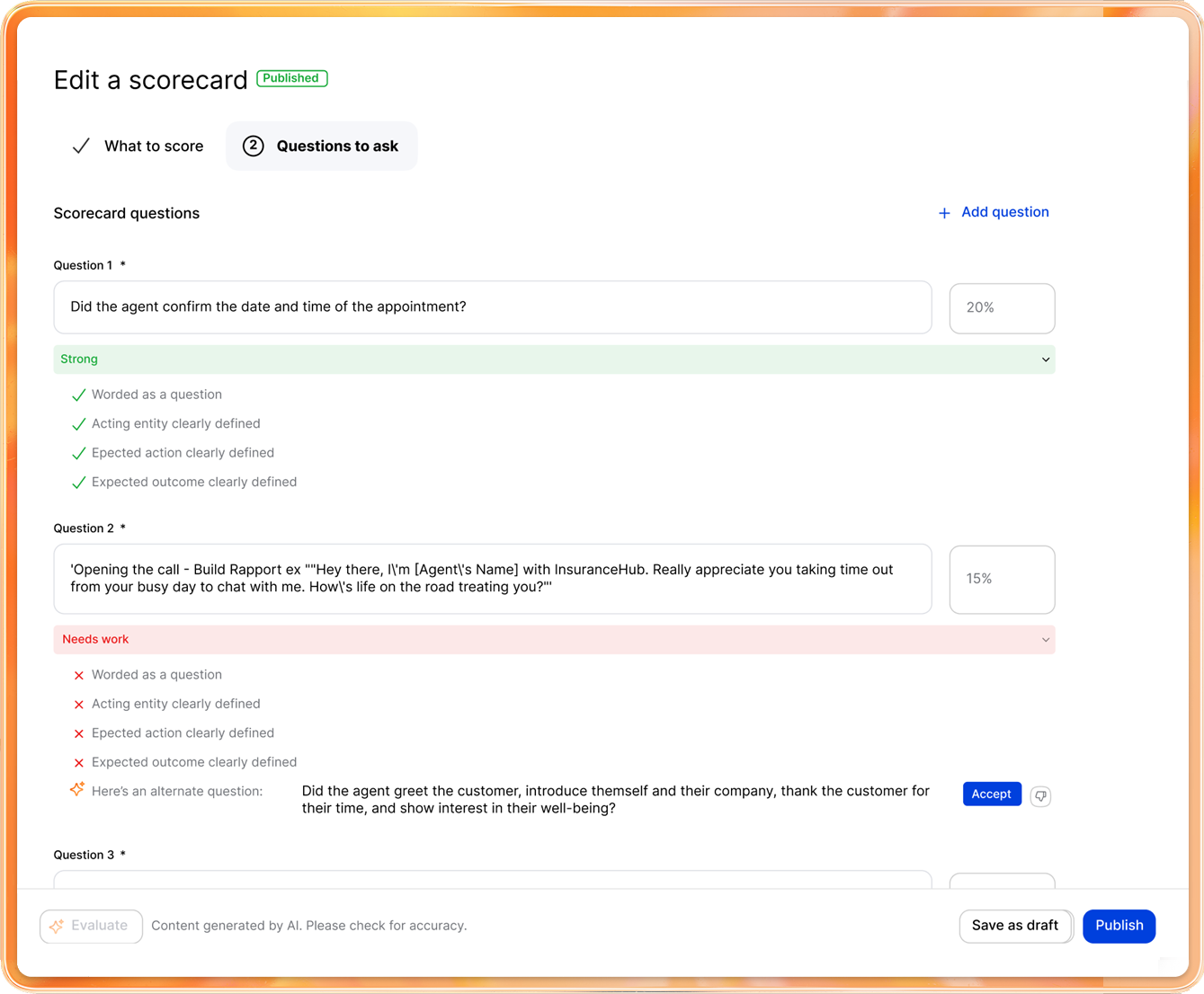The width and height of the screenshot is (1204, 994).
Task: Edit the 15% weight field
Action: click(1001, 579)
